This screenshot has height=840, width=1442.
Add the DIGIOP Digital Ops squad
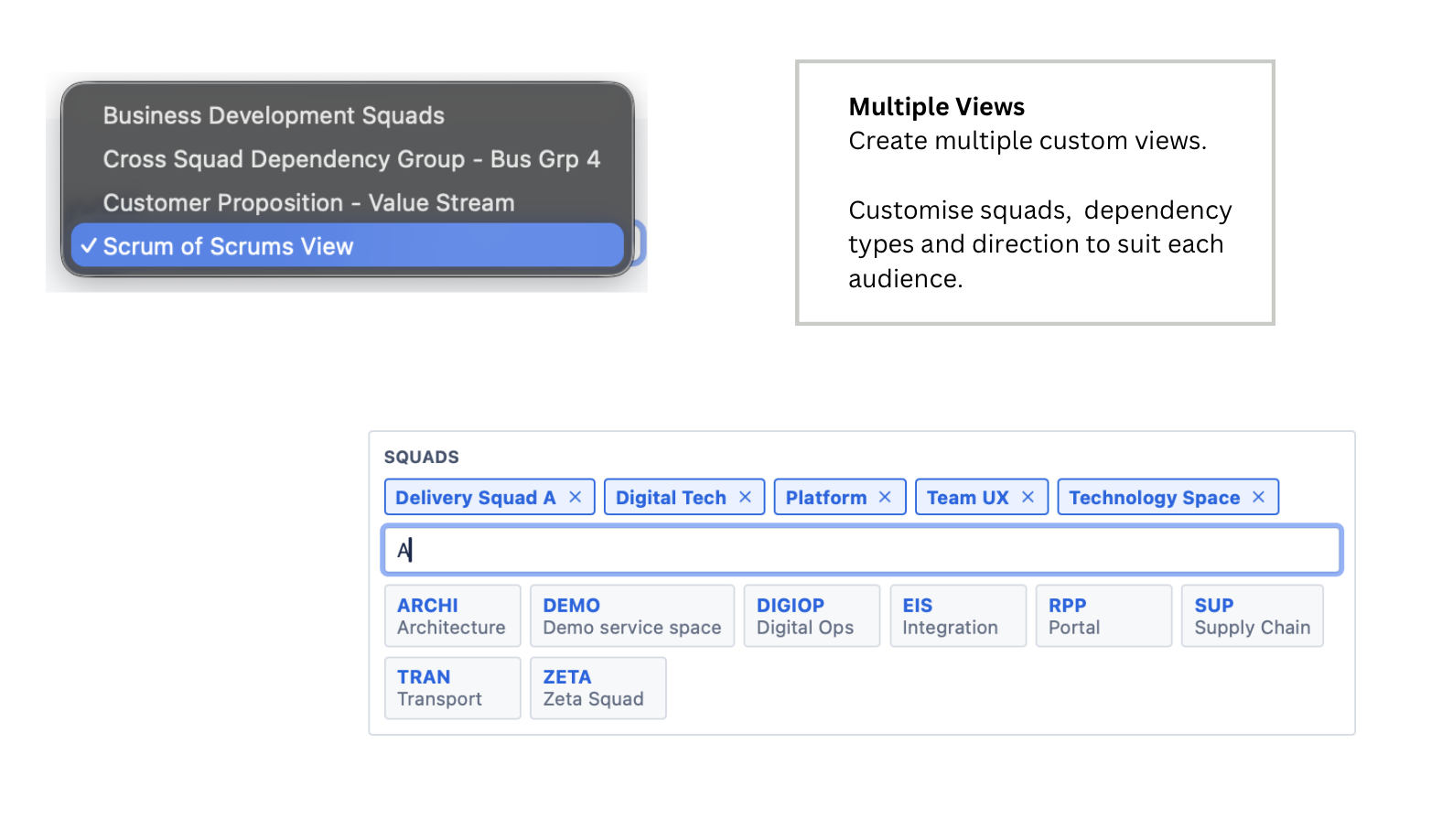(812, 616)
